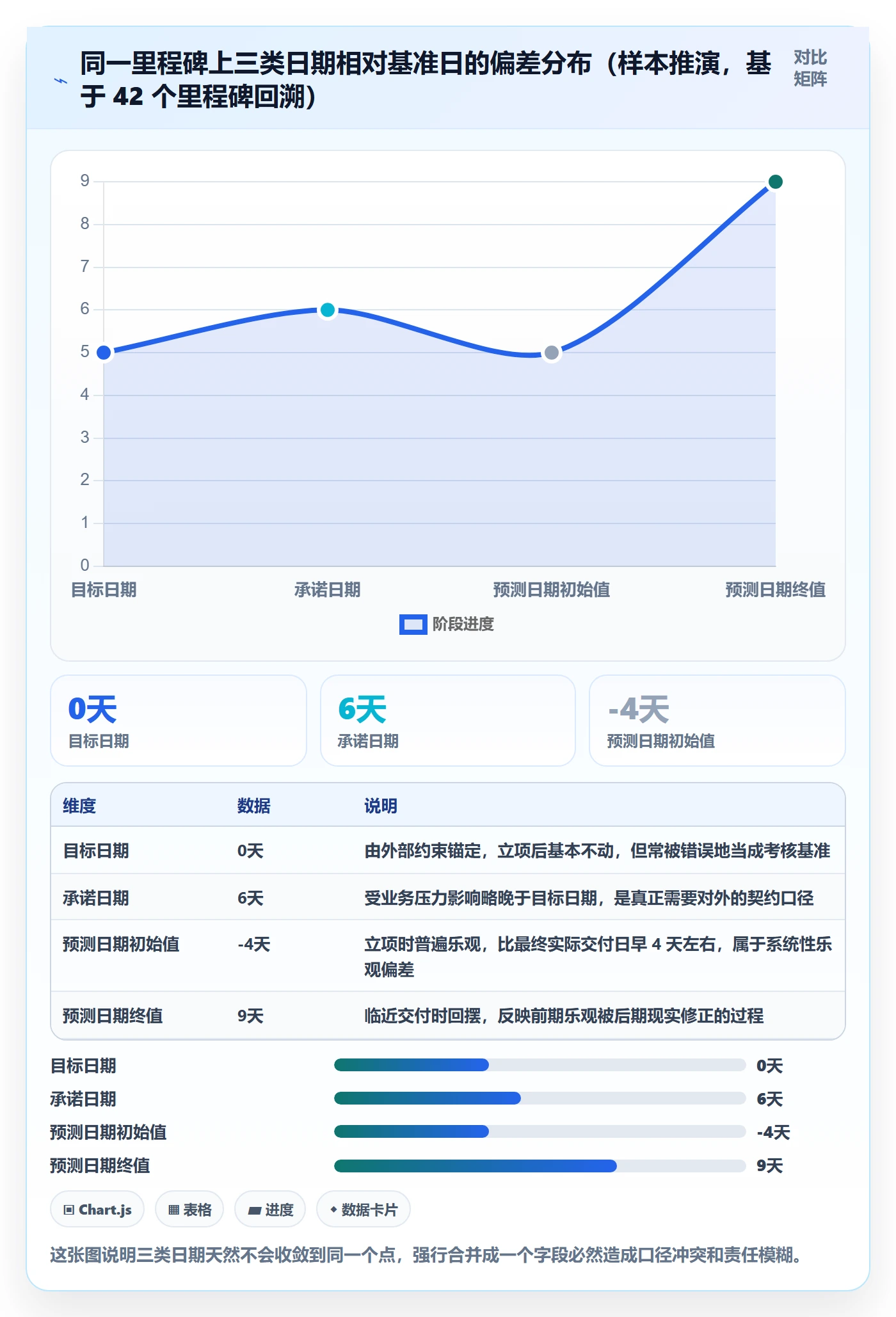
Task: Click the 9天 value in the table
Action: (x=250, y=1016)
